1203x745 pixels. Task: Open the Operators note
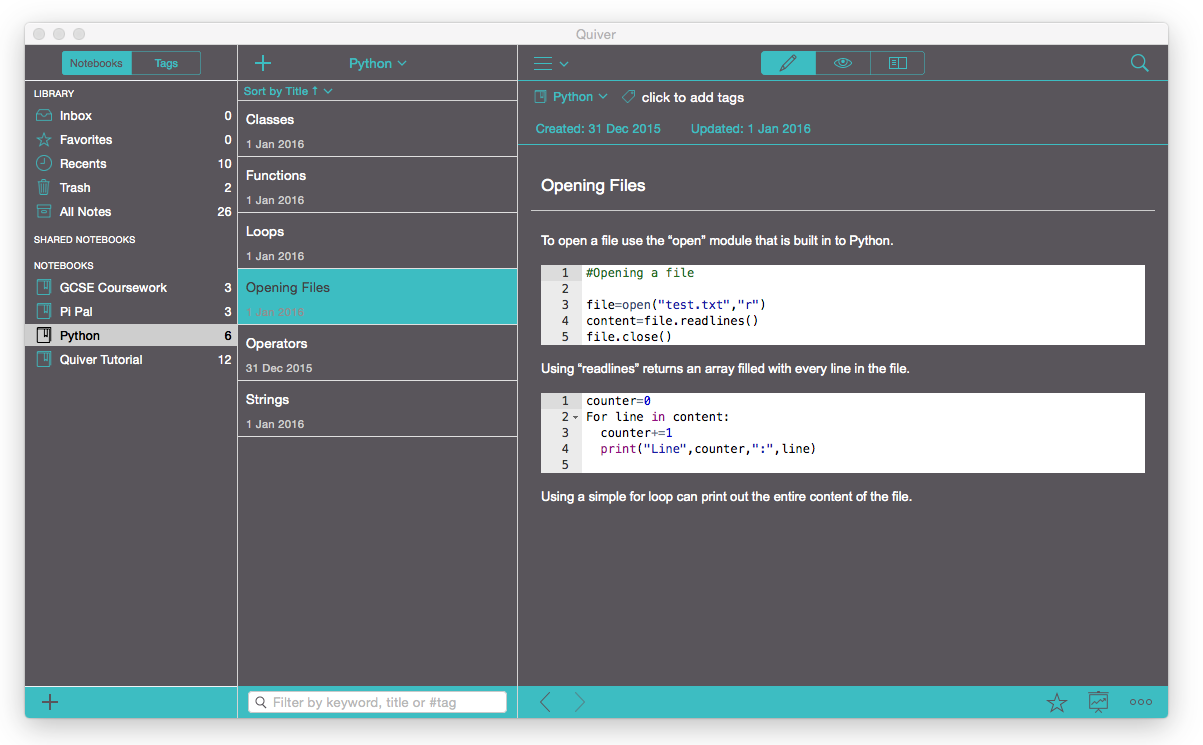[377, 353]
